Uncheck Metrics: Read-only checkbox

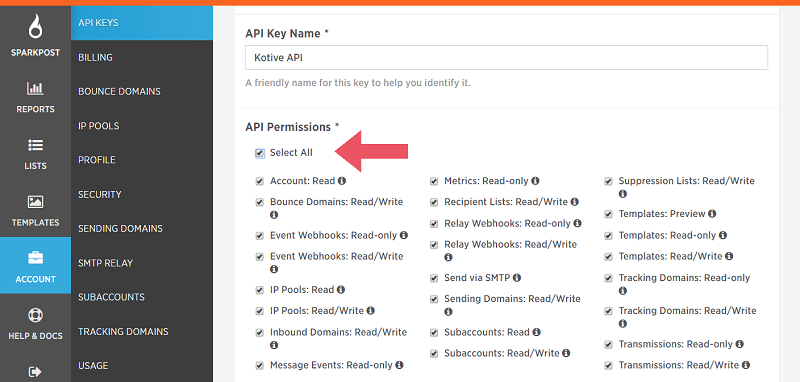[434, 182]
